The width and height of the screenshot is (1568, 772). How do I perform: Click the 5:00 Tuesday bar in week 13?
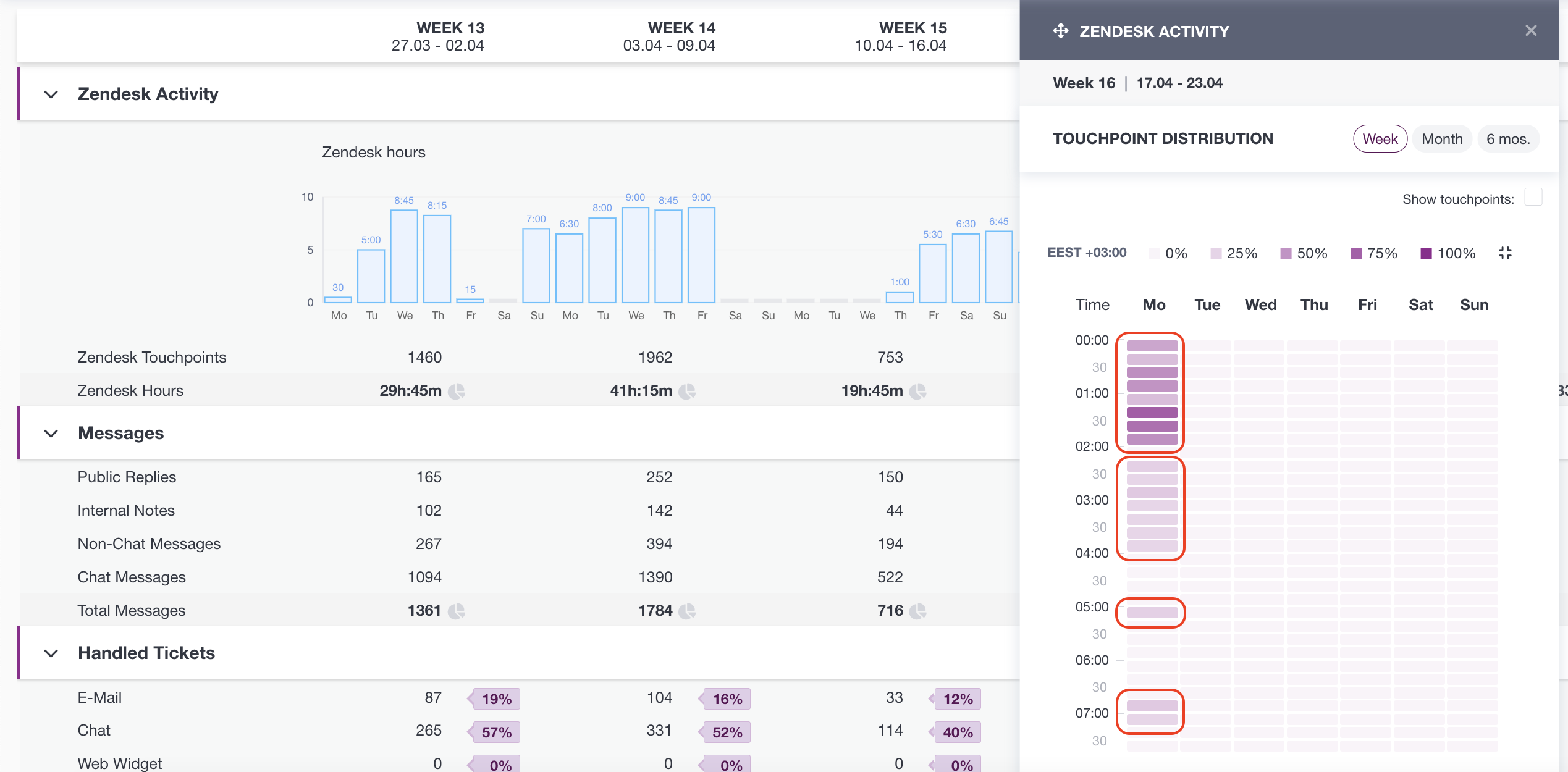tap(371, 276)
